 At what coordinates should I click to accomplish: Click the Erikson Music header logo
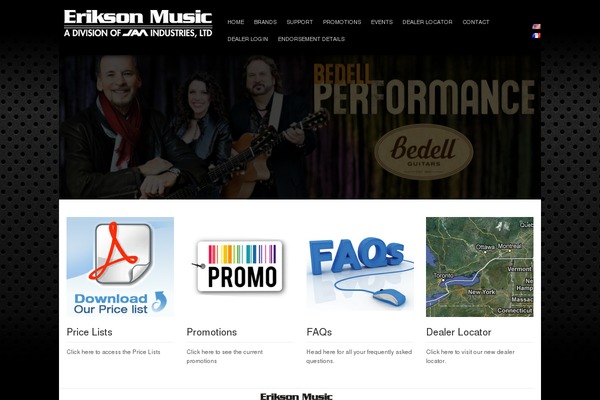tap(138, 24)
